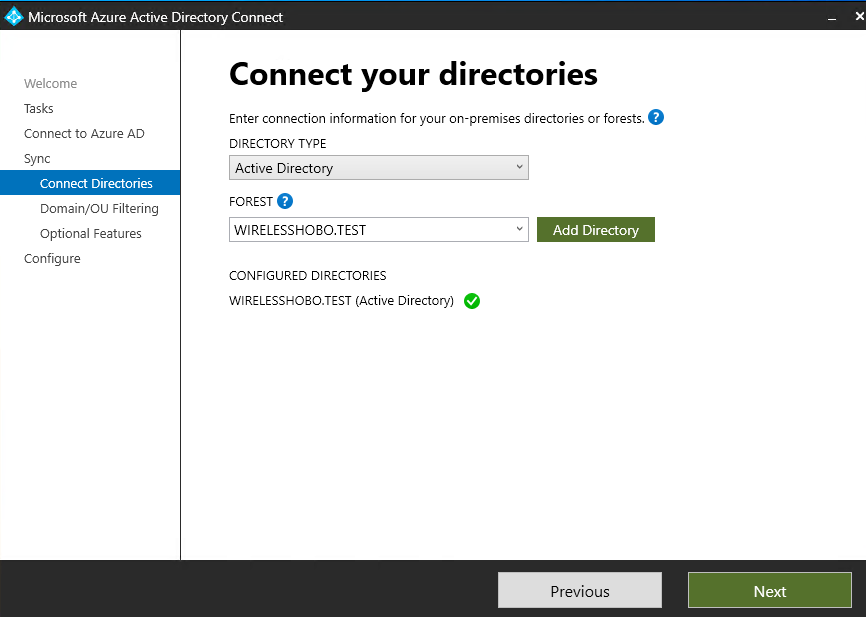Image resolution: width=866 pixels, height=617 pixels.
Task: Open the Connect to Azure AD step
Action: tap(84, 134)
